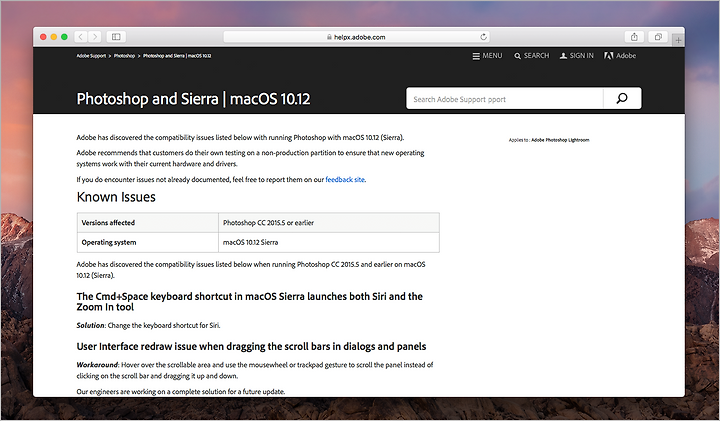Click the bold Workaround label
The height and width of the screenshot is (421, 720).
pyautogui.click(x=97, y=365)
